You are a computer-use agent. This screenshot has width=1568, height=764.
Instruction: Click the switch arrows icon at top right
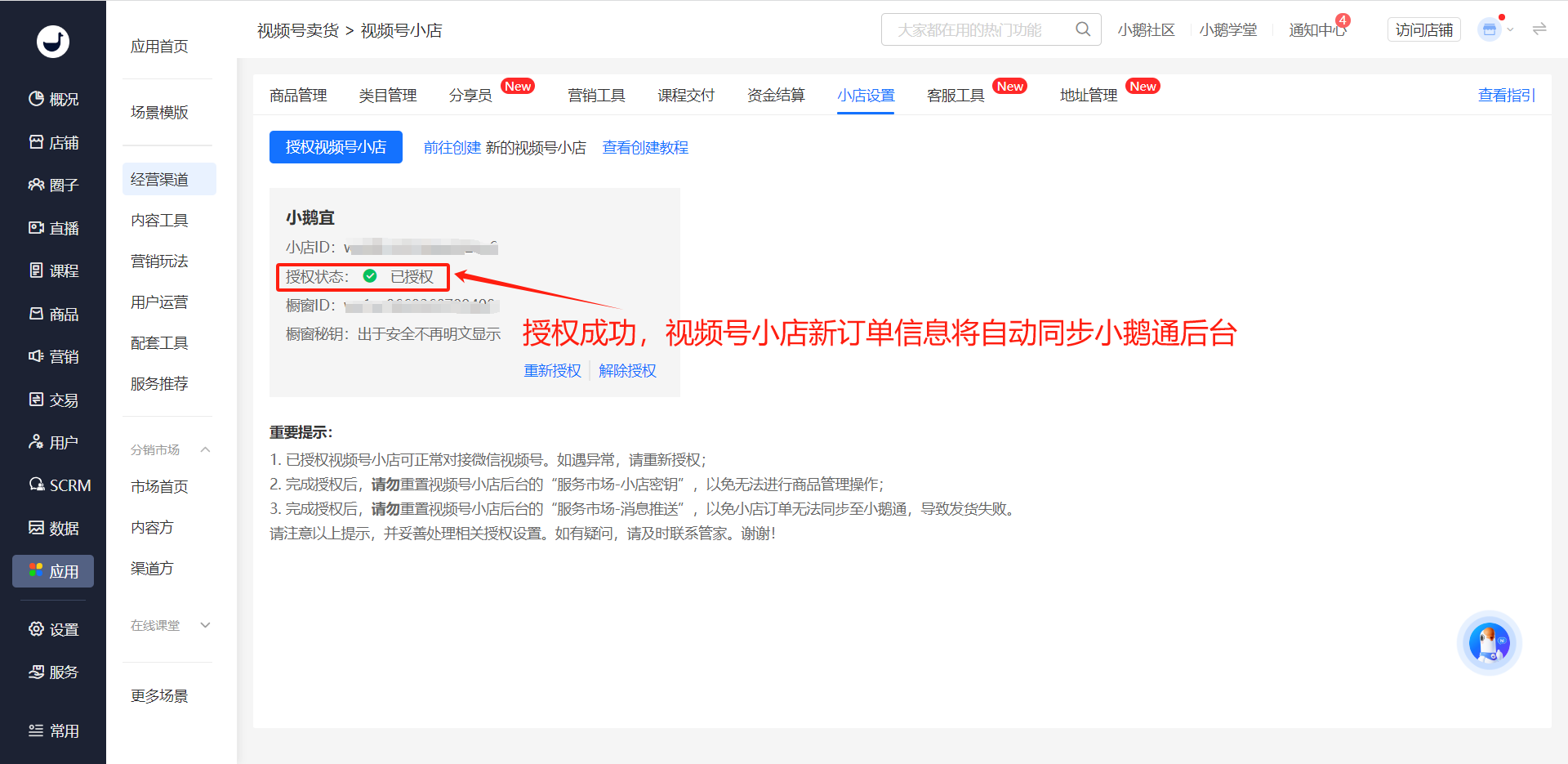tap(1539, 29)
